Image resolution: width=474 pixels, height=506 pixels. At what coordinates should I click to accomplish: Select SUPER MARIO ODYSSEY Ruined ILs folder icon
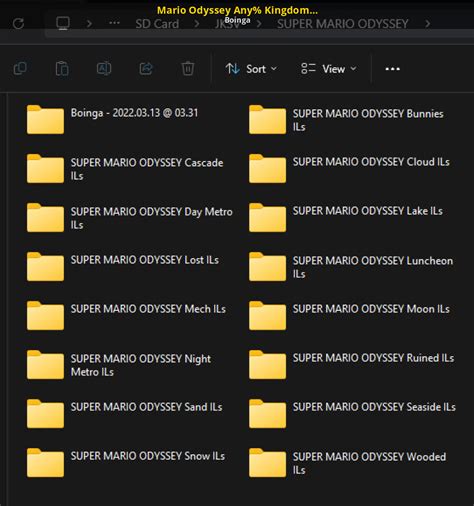pyautogui.click(x=267, y=364)
